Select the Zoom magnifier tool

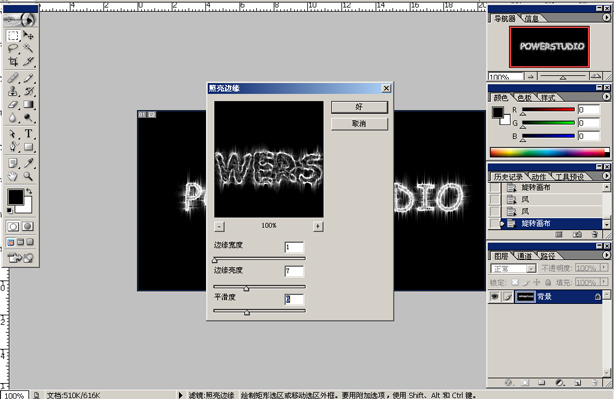point(28,176)
